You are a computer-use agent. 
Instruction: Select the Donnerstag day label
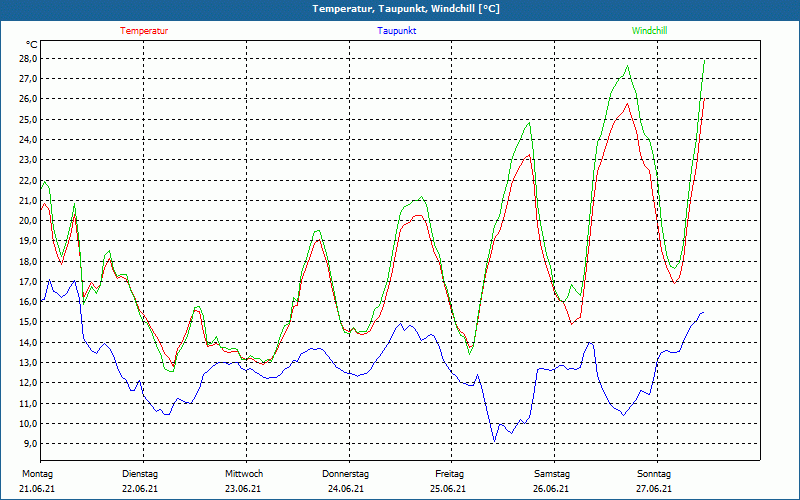coord(345,474)
